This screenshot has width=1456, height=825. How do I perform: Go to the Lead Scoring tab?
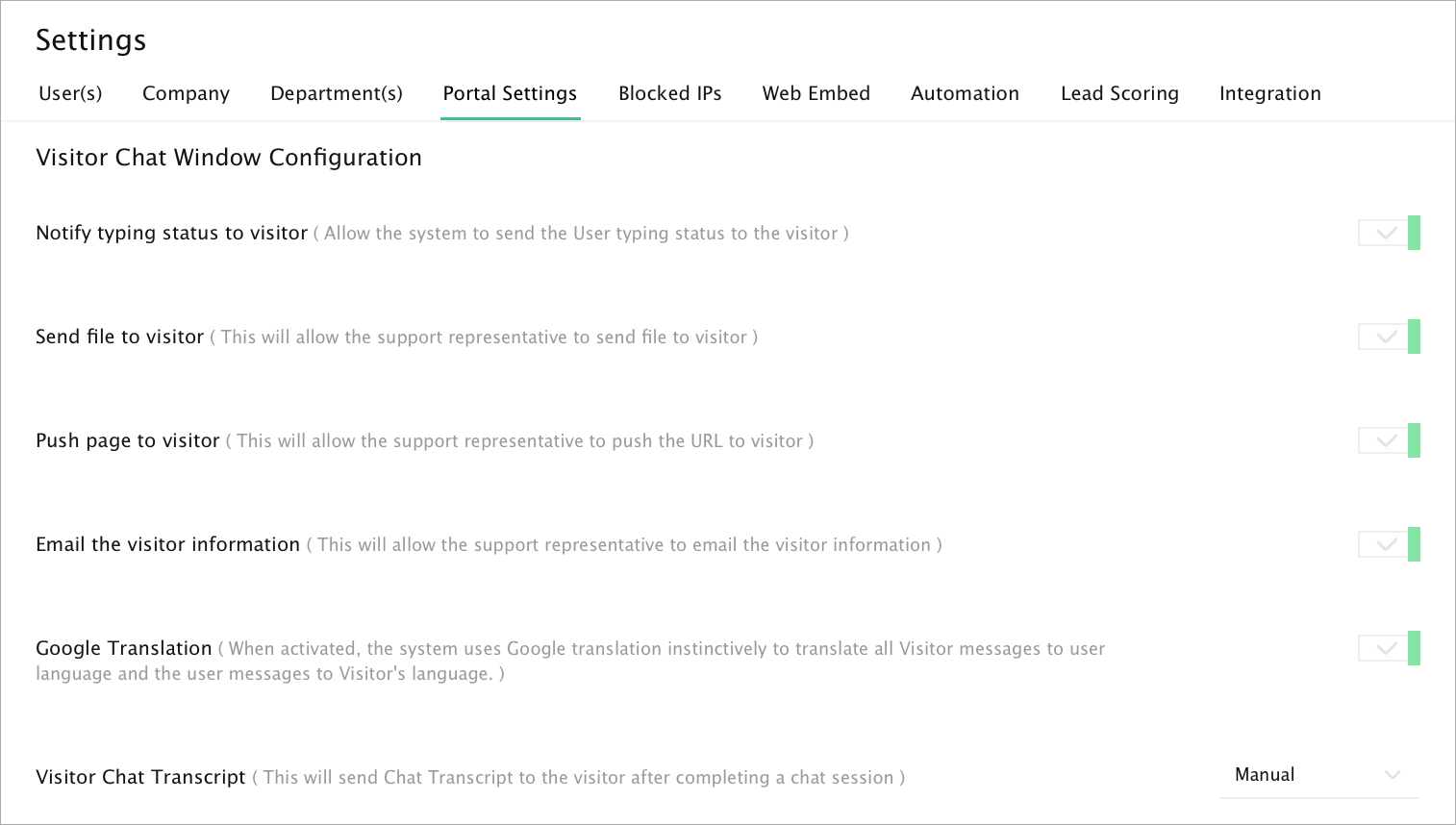click(x=1119, y=93)
